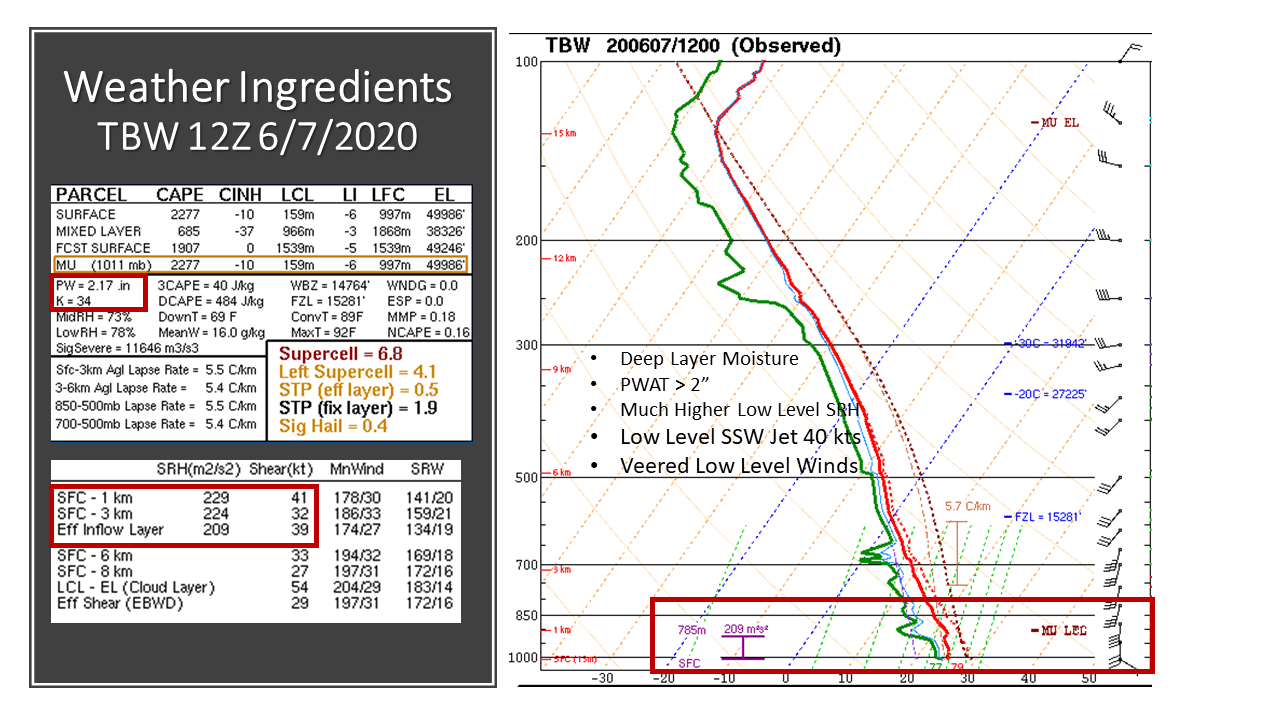Screen dimensions: 1280x720
Task: Select the "Low Level SSW Jet 40 kts" bullet
Action: 740,437
